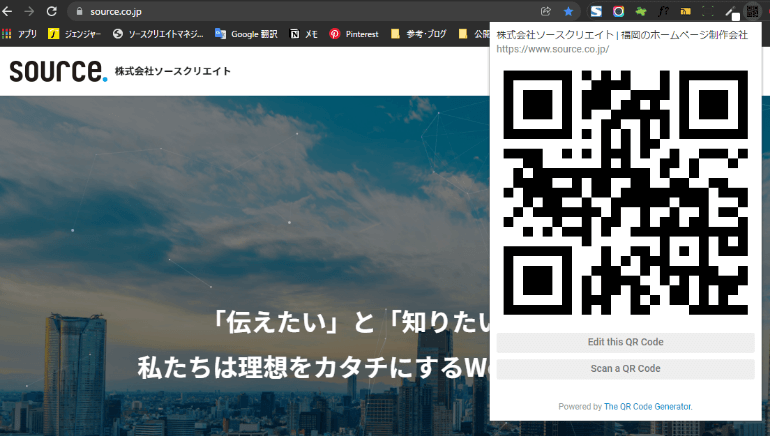Reload the current page

point(52,11)
